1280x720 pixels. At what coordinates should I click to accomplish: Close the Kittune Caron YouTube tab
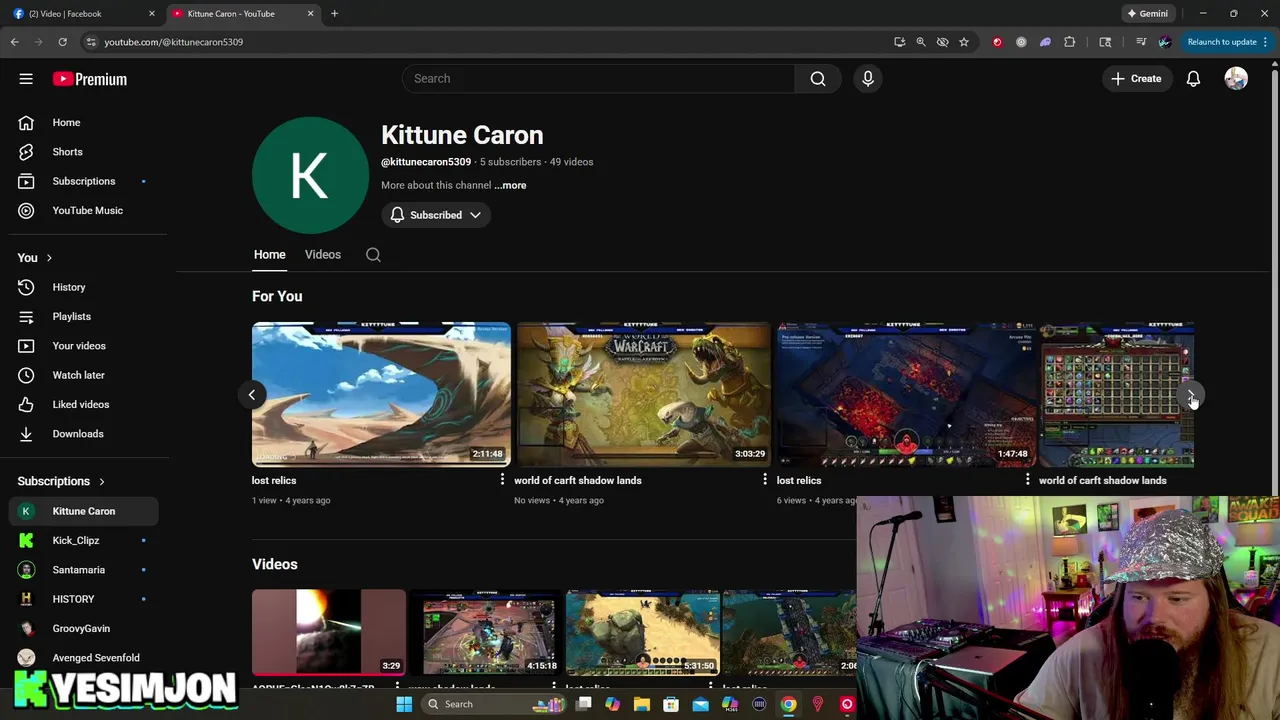(310, 14)
